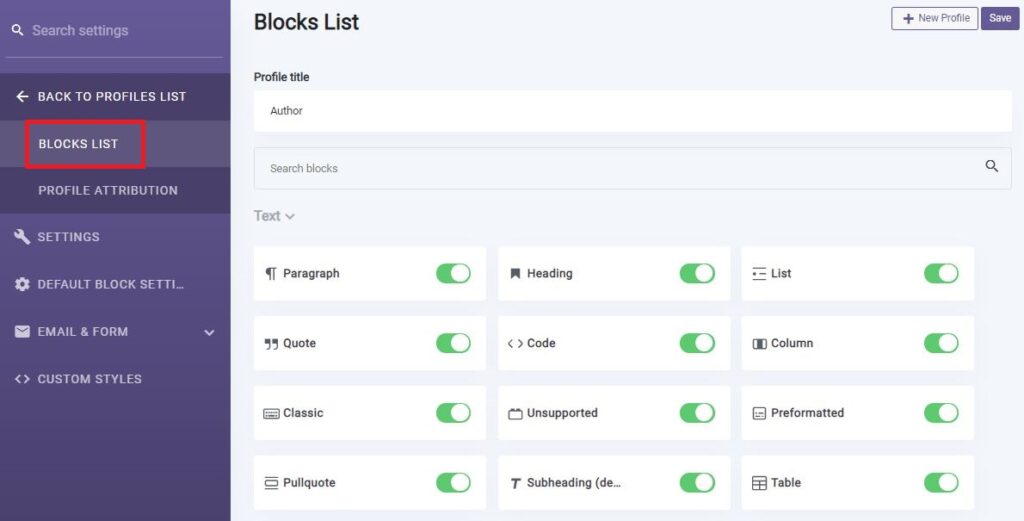The image size is (1024, 521).
Task: Click the magnifier icon in Search blocks
Action: pyautogui.click(x=991, y=166)
